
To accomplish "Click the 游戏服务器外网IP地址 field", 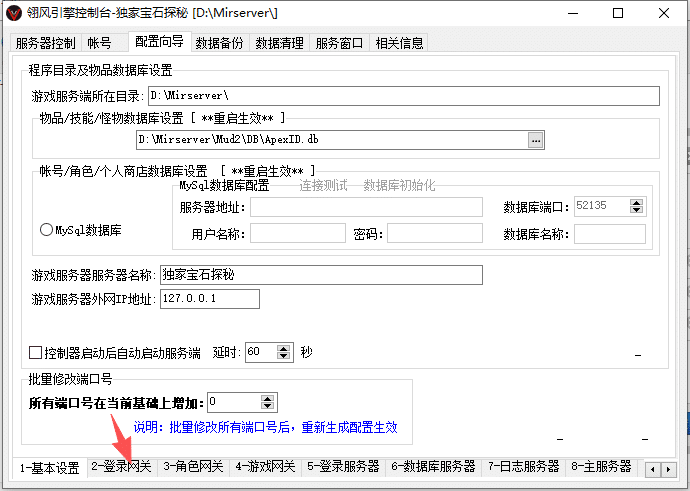I will click(x=208, y=299).
